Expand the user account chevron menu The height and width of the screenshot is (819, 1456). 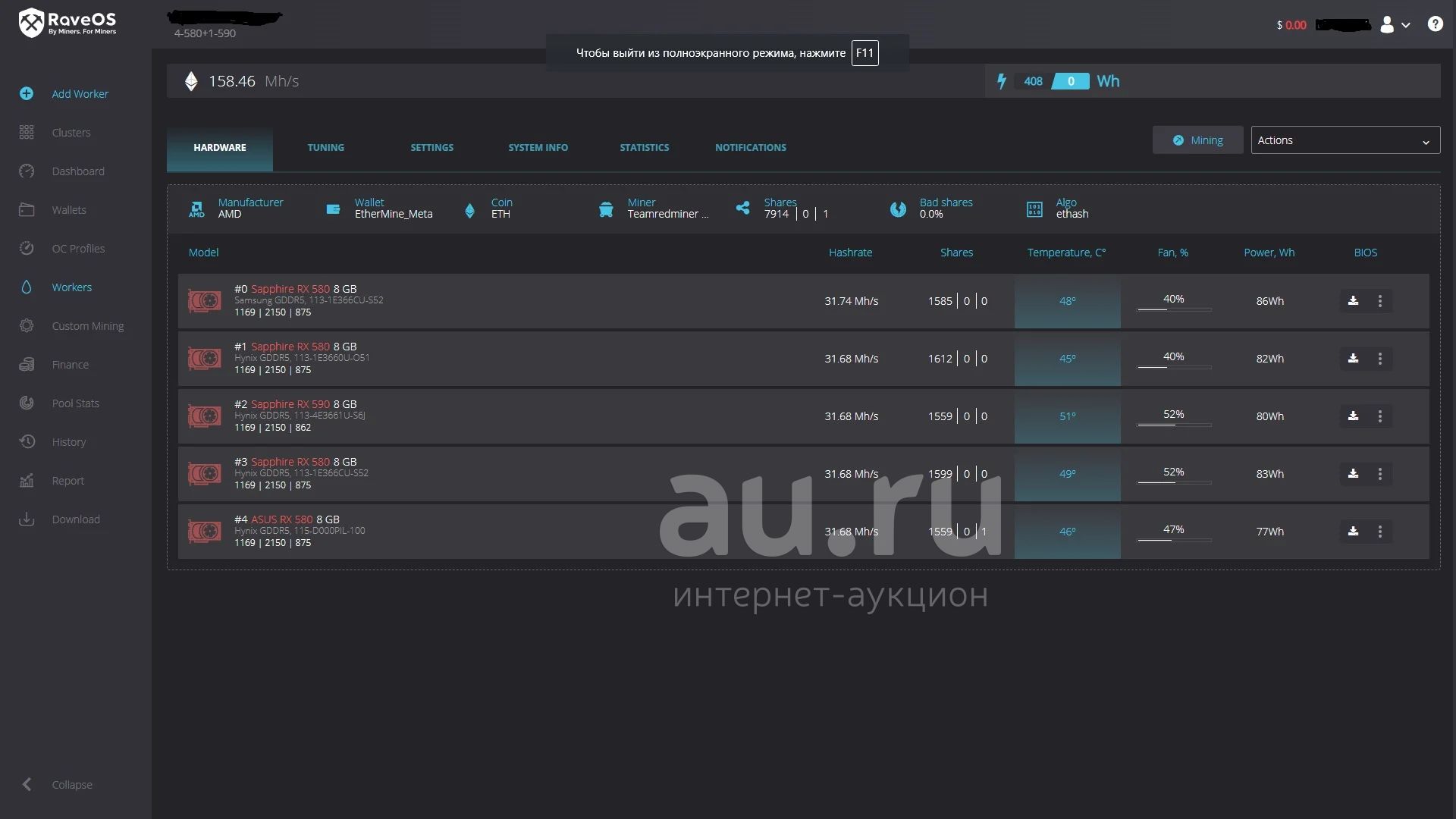click(x=1406, y=25)
